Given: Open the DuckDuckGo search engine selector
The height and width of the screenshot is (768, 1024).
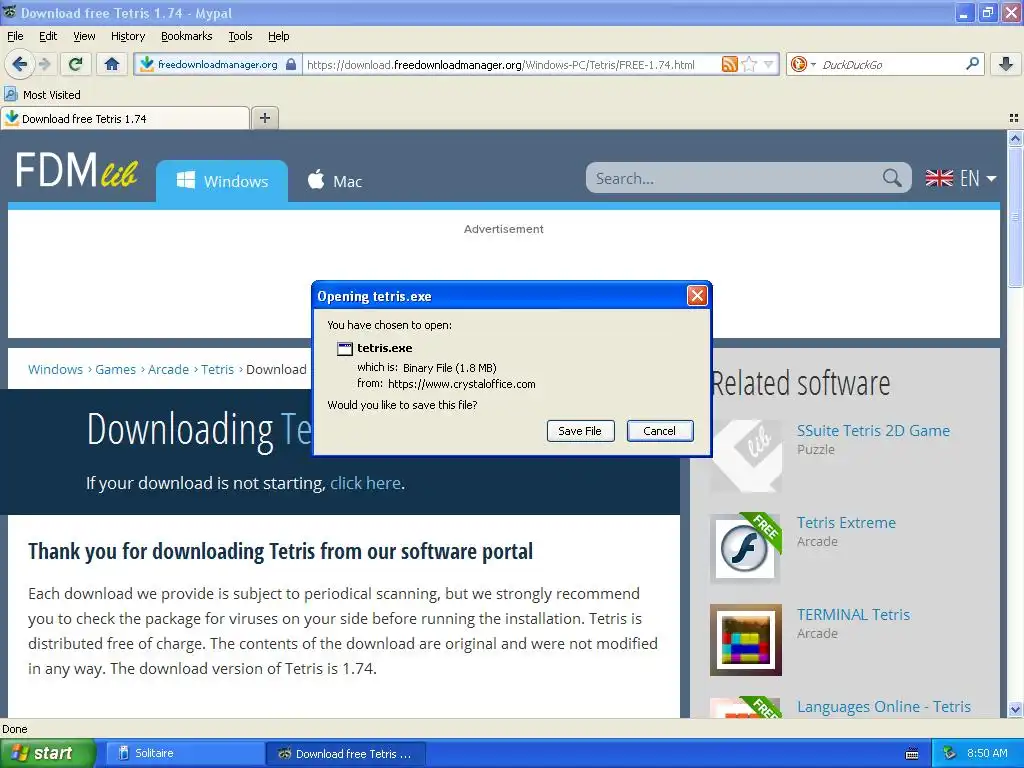Looking at the screenshot, I should pyautogui.click(x=803, y=64).
